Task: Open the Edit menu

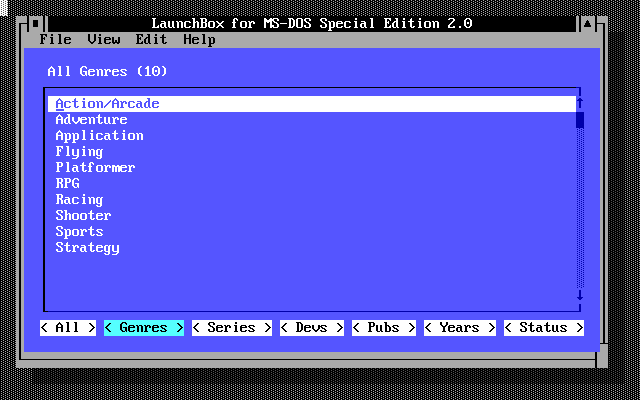Action: [151, 40]
